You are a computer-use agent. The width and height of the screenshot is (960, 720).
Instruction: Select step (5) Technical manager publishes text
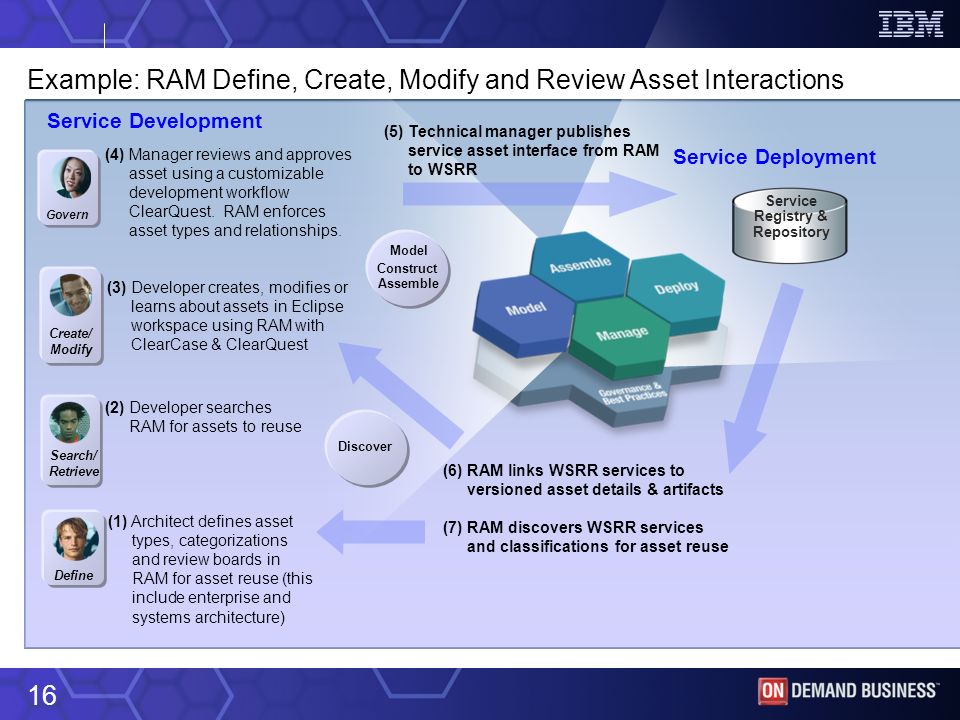(x=522, y=150)
